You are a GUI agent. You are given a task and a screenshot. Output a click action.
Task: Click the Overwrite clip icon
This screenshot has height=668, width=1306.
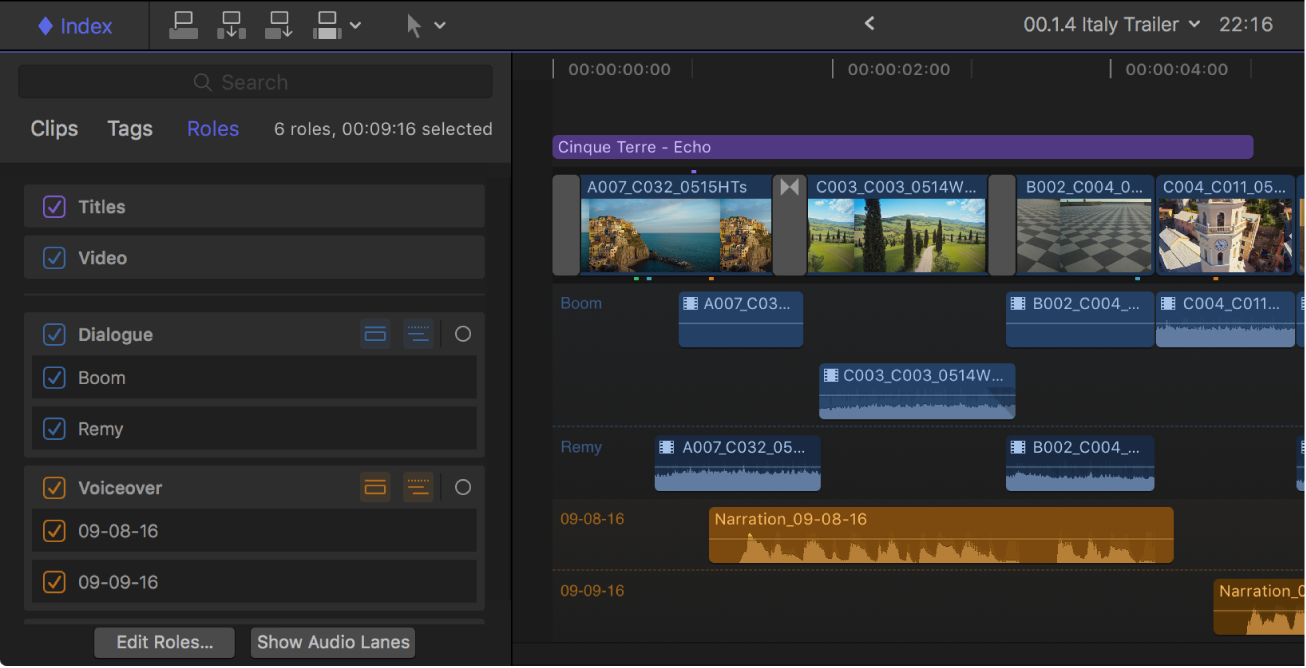point(327,24)
